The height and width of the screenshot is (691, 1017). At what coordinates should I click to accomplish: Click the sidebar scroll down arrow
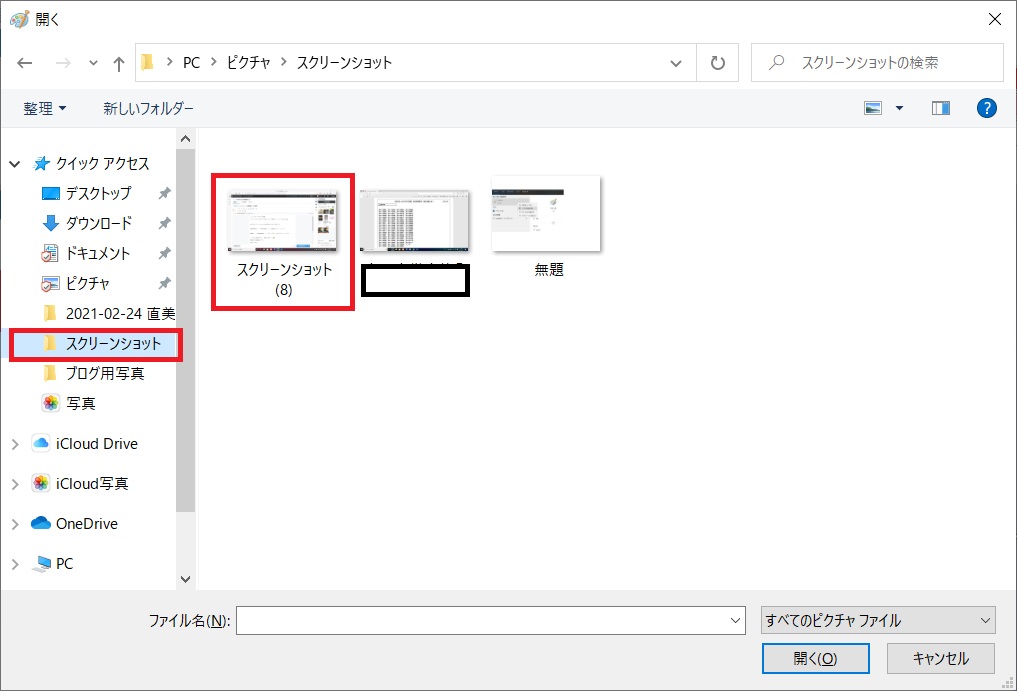click(185, 579)
